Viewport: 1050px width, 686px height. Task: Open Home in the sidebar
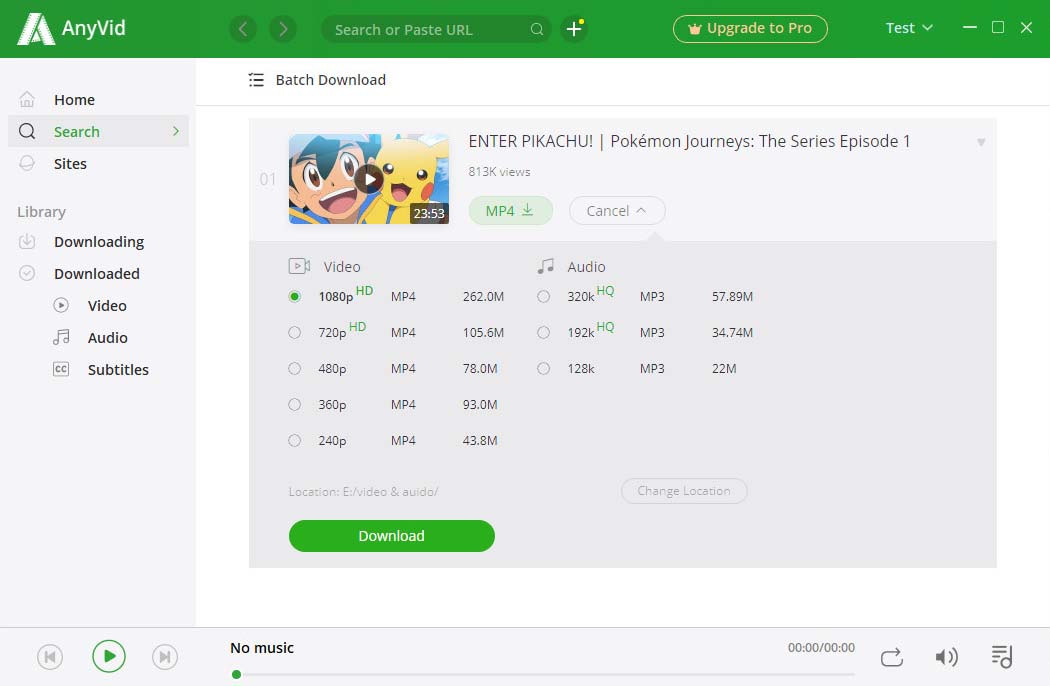[x=98, y=99]
